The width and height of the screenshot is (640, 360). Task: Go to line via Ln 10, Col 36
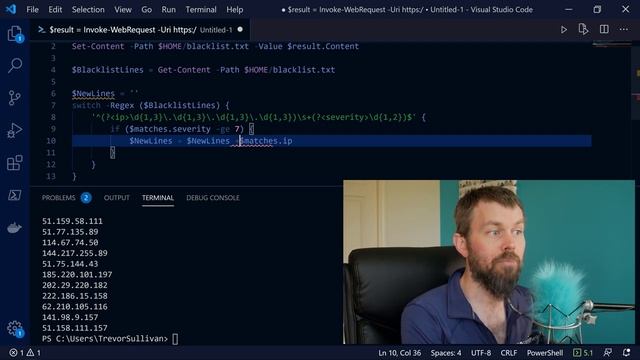(x=400, y=353)
